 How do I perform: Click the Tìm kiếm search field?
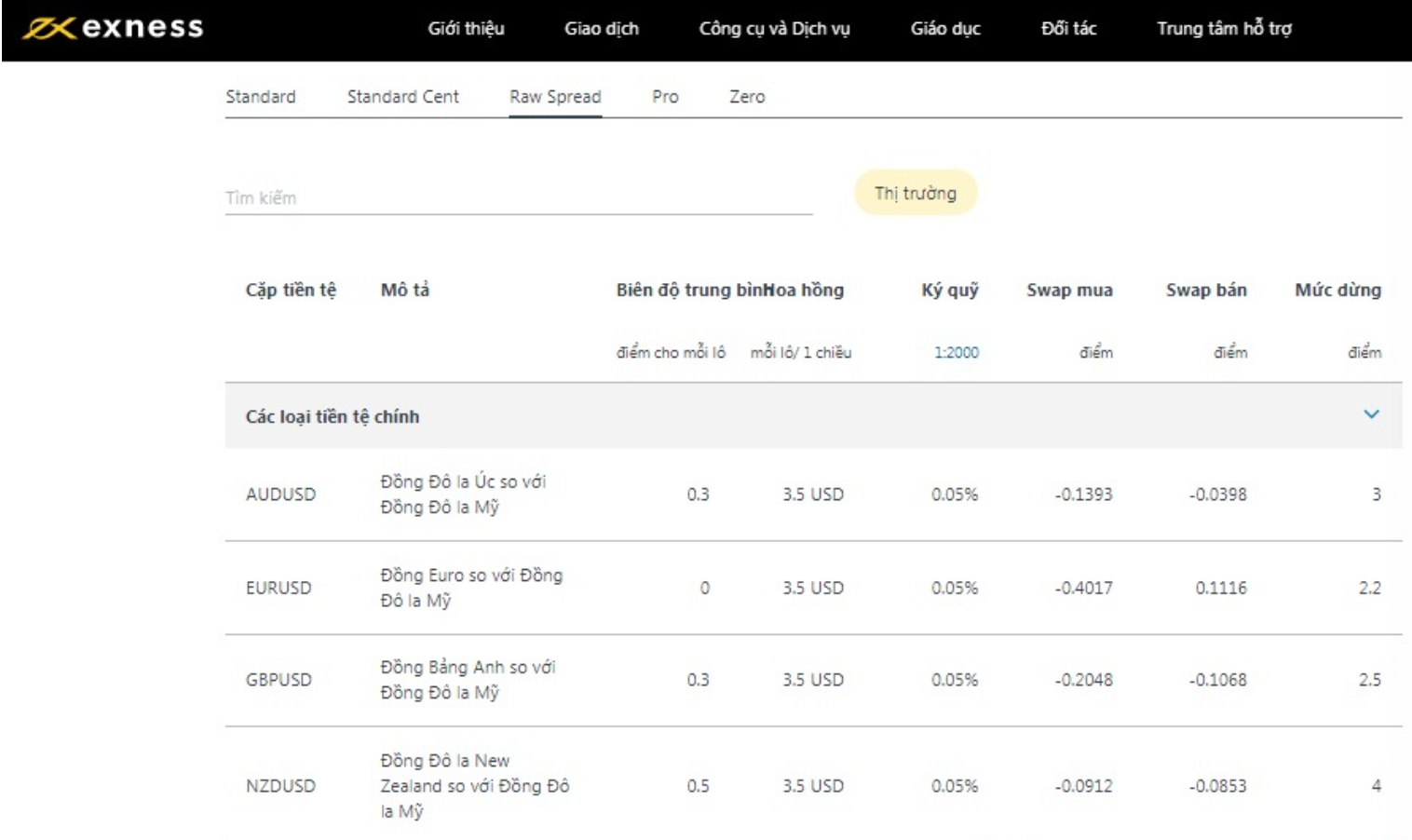tap(519, 197)
